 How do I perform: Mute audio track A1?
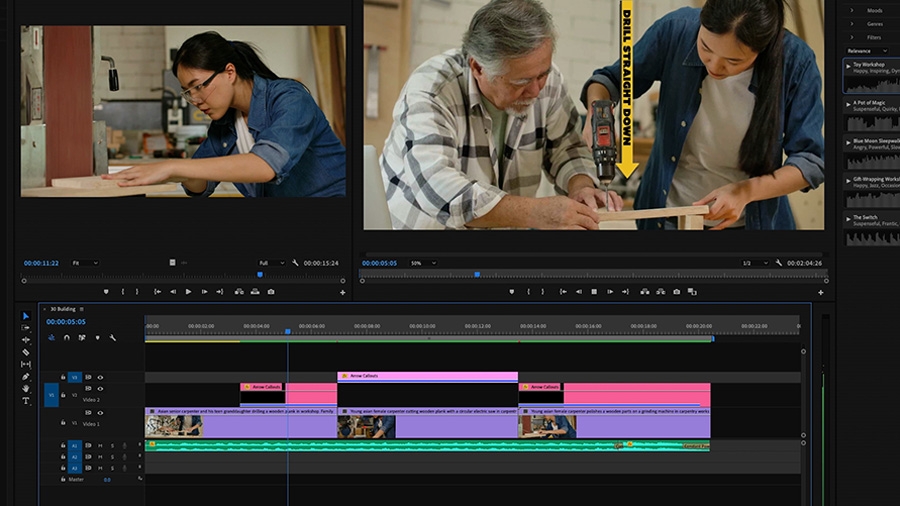[x=100, y=445]
